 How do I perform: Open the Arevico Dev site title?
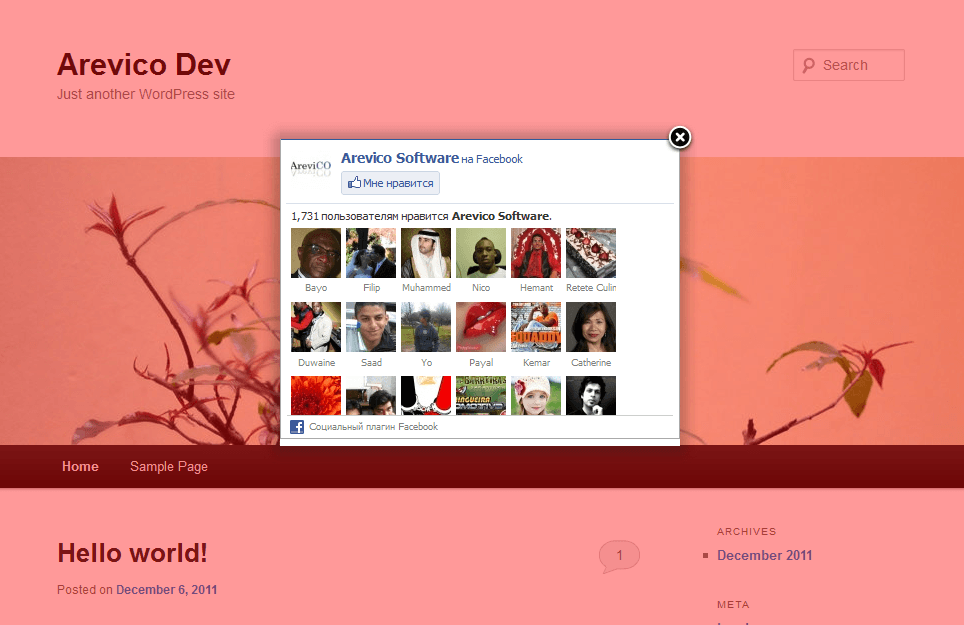[x=144, y=65]
